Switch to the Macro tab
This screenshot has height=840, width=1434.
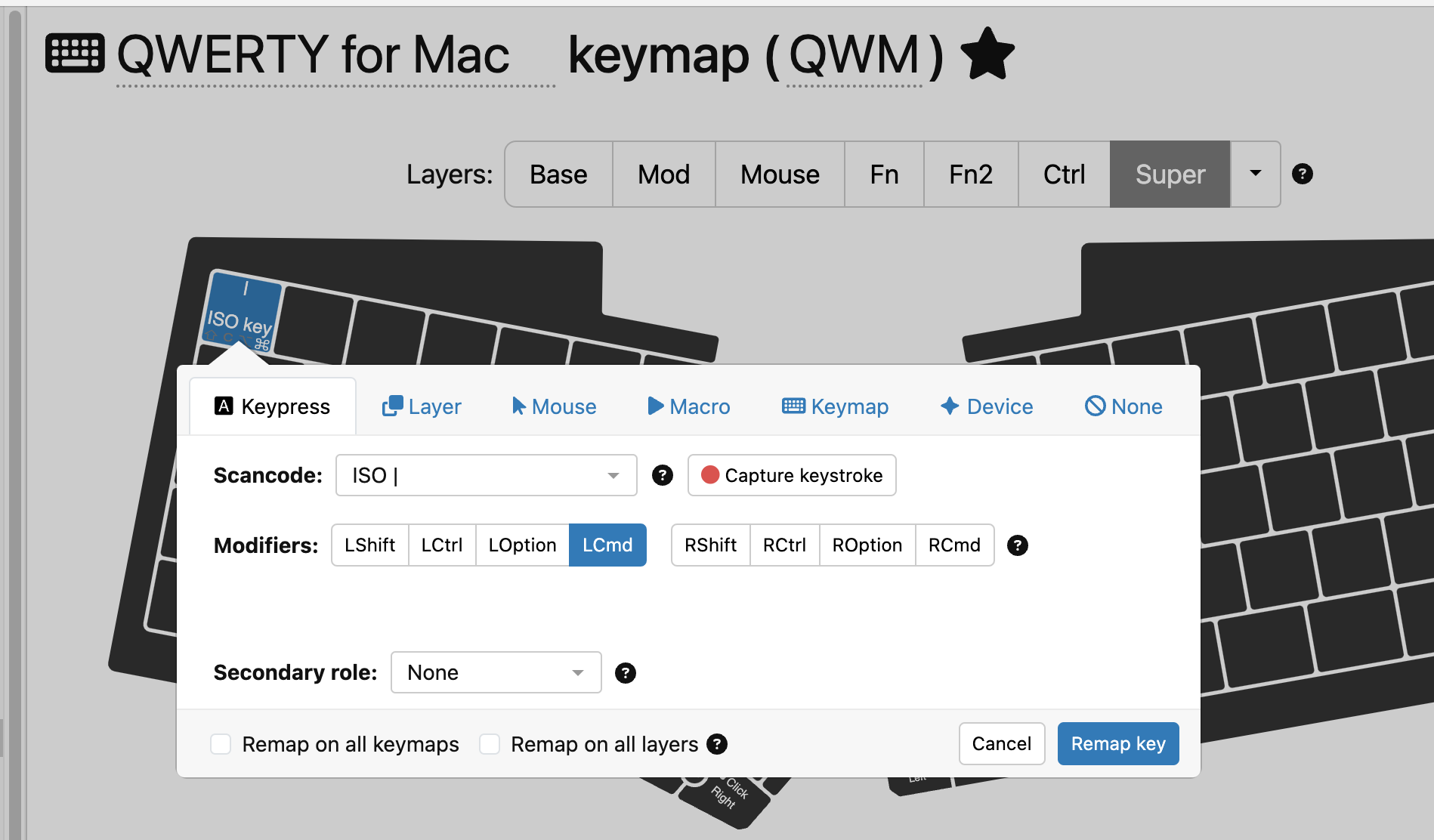[688, 406]
